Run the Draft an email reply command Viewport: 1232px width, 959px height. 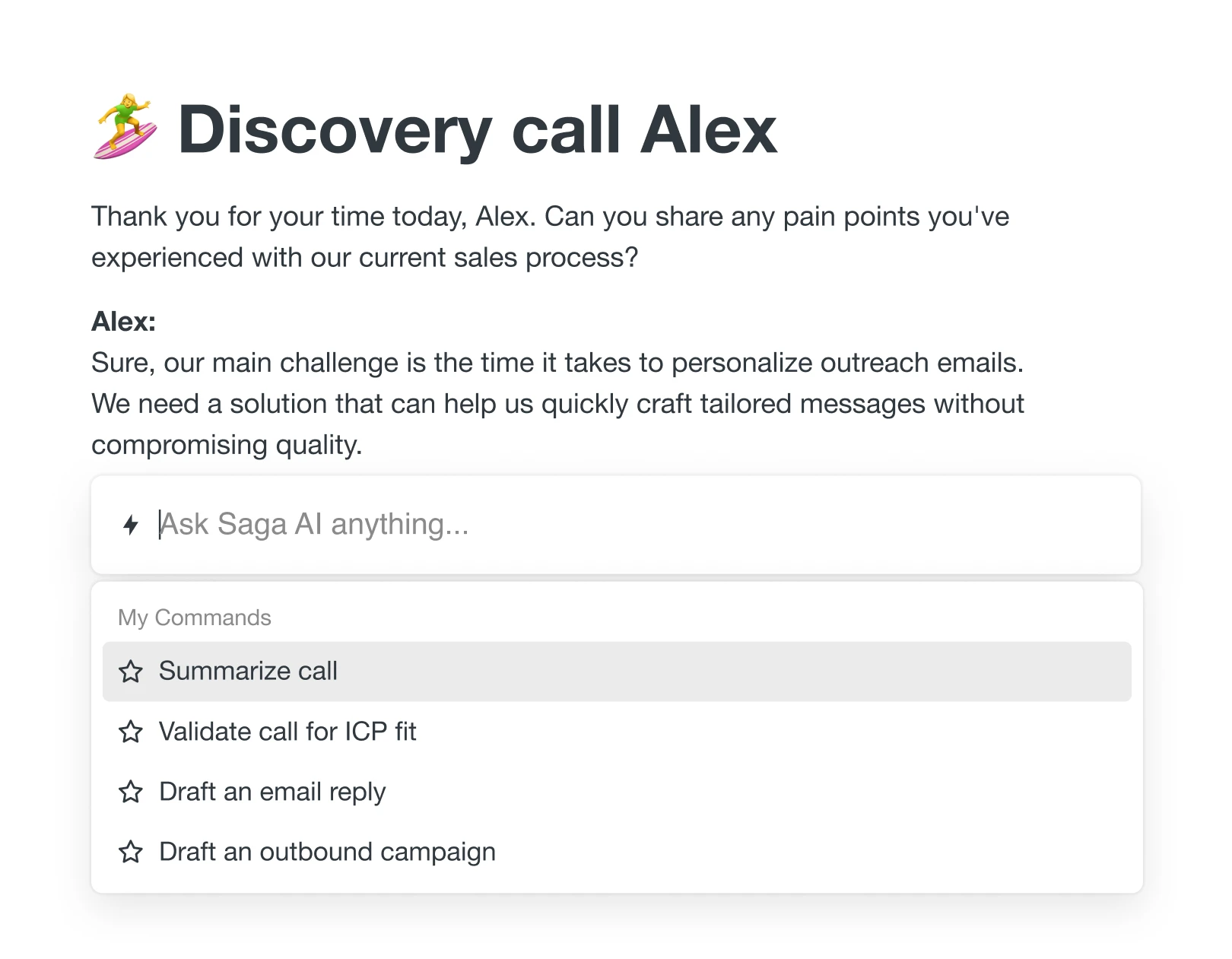click(x=272, y=792)
